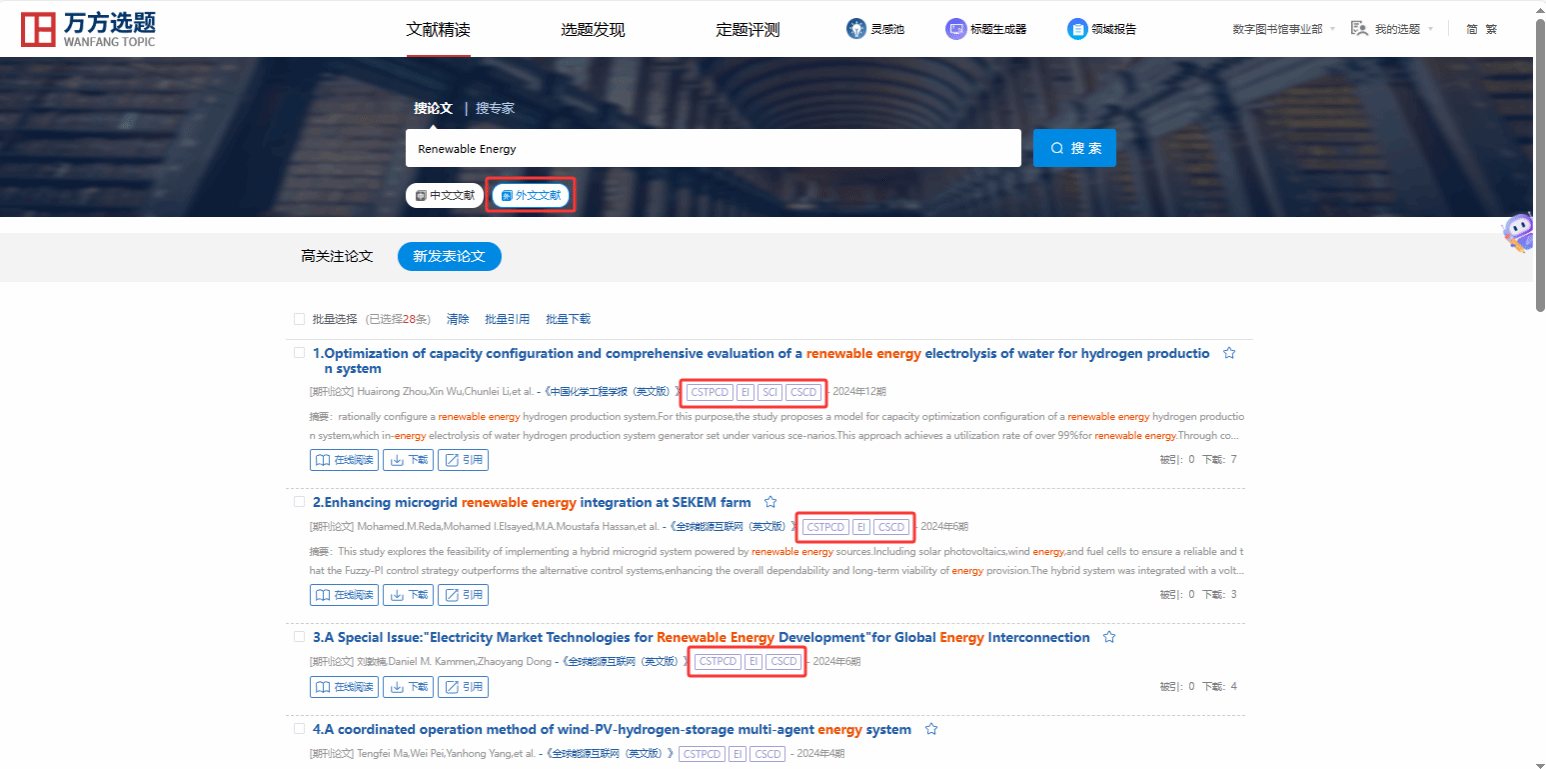Favorite the SEKEM farm microgrid article
1546x769 pixels.
[x=770, y=502]
